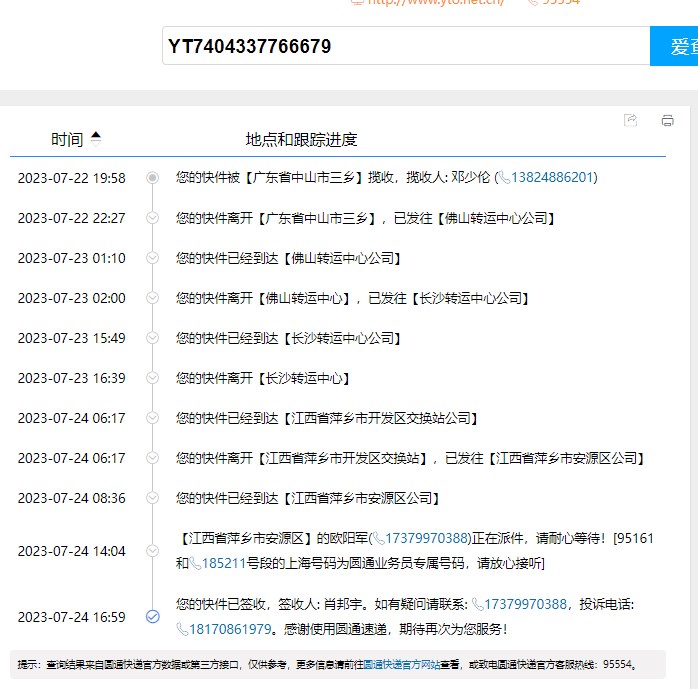Click timeline marker for 2023-07-22 22:27
The width and height of the screenshot is (698, 689).
pyautogui.click(x=153, y=218)
